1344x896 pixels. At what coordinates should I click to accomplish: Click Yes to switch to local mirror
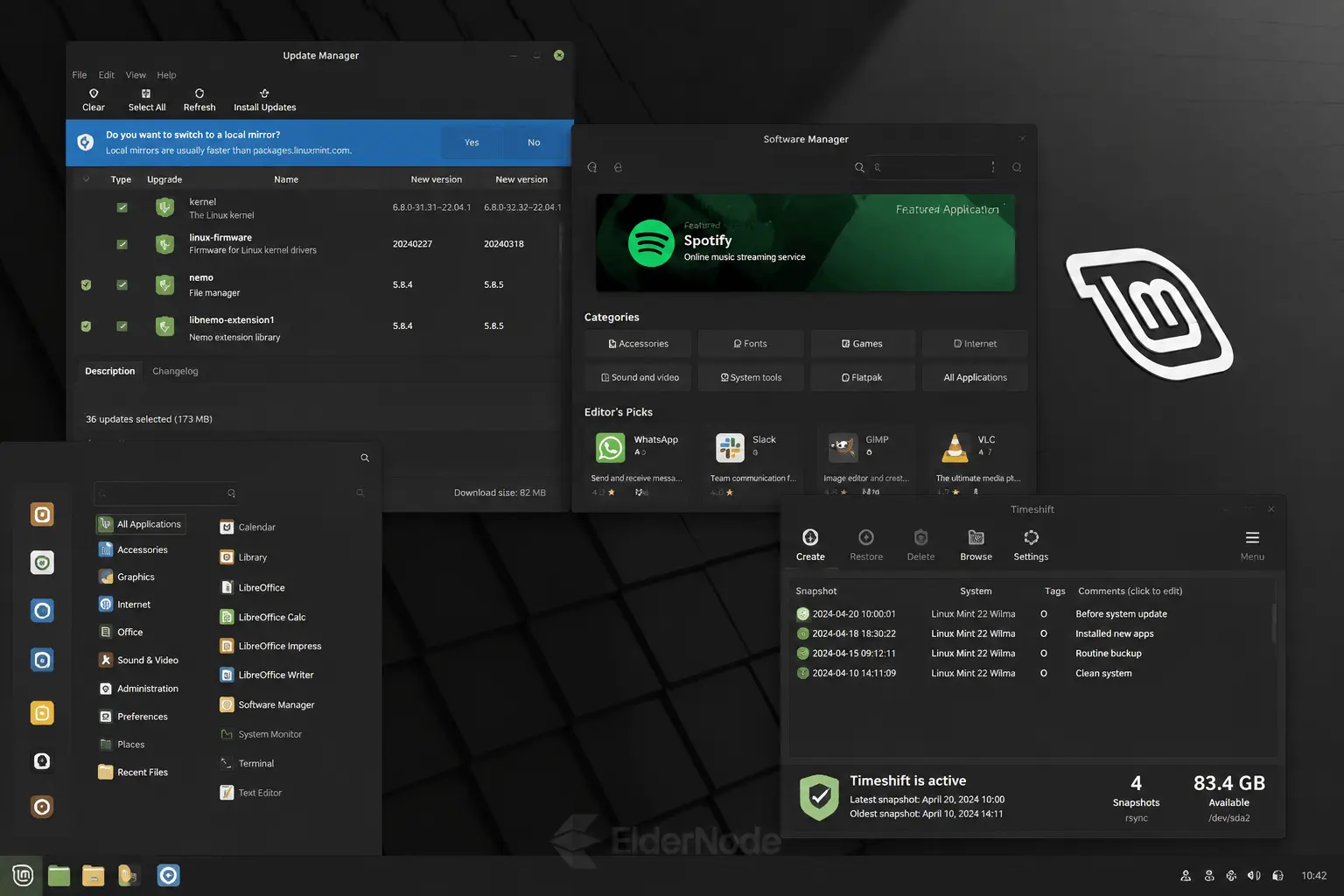472,143
